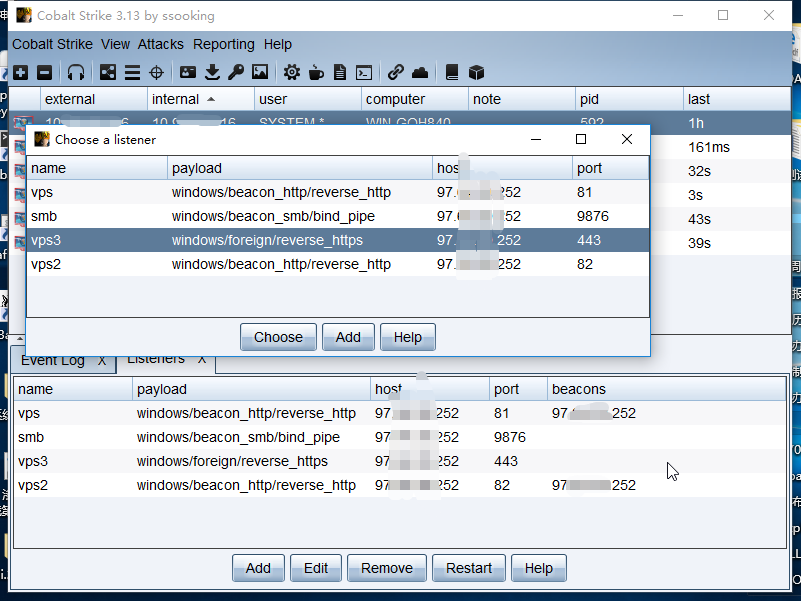The width and height of the screenshot is (801, 601).
Task: Click the Connect to team server plus icon
Action: 20,73
